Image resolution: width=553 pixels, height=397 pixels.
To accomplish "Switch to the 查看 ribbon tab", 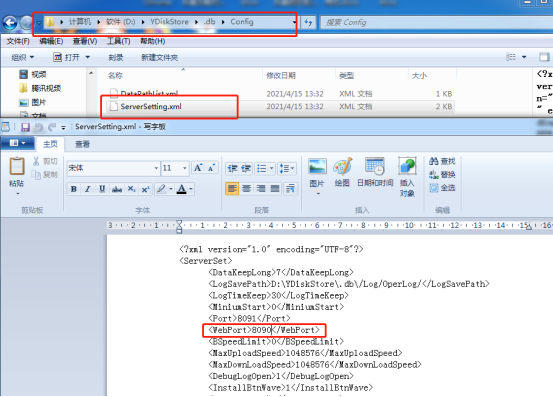I will [83, 144].
